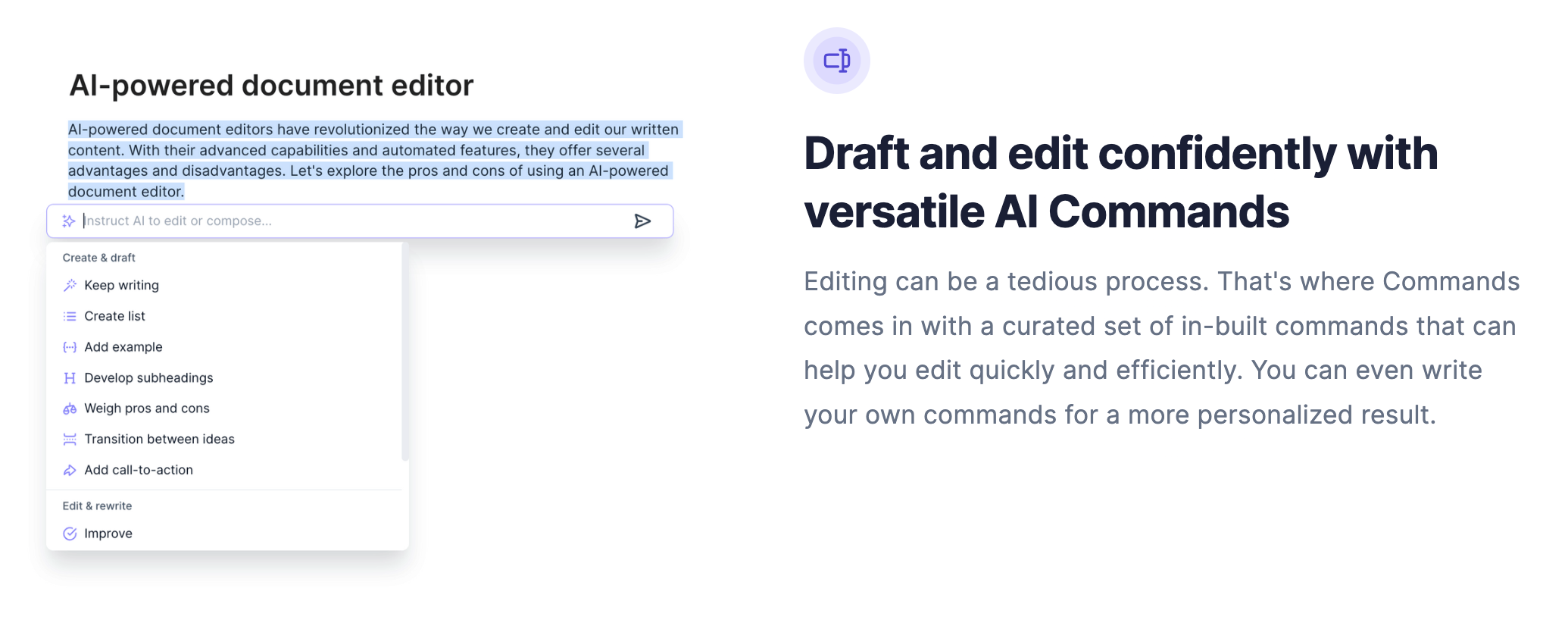Click the Add call-to-action arrow icon
Image resolution: width=1568 pixels, height=626 pixels.
(70, 471)
